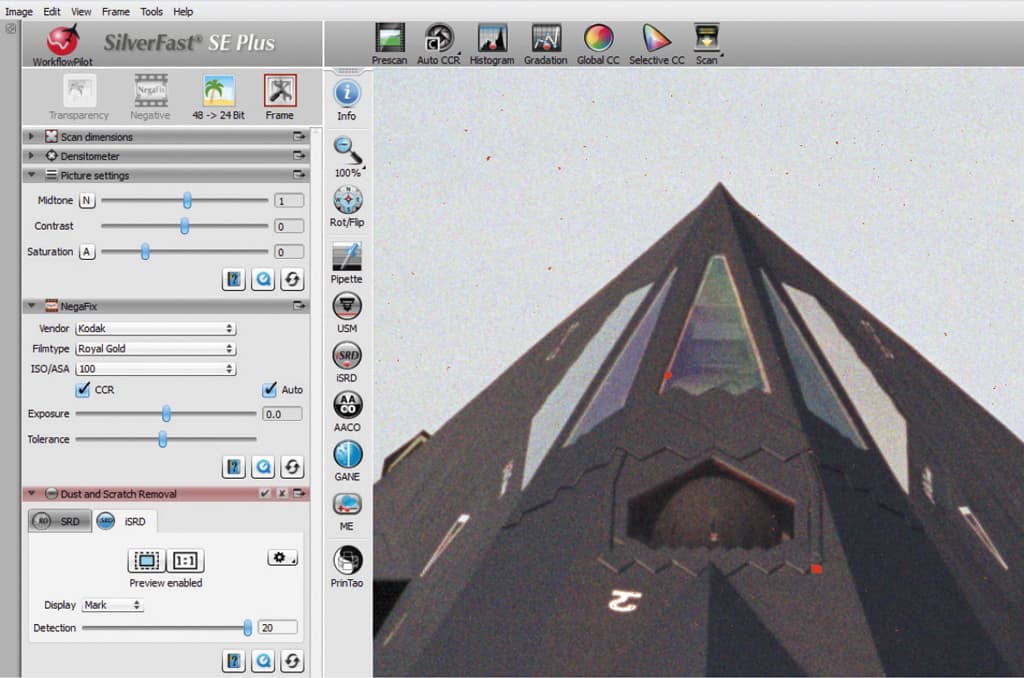Open the Vendor dropdown showing Kodak

click(x=155, y=328)
